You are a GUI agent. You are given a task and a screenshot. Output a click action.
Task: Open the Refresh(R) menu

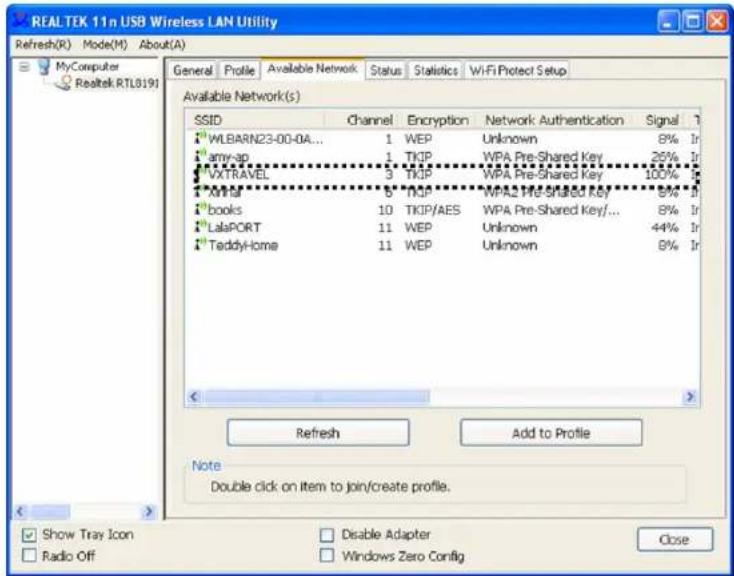43,44
